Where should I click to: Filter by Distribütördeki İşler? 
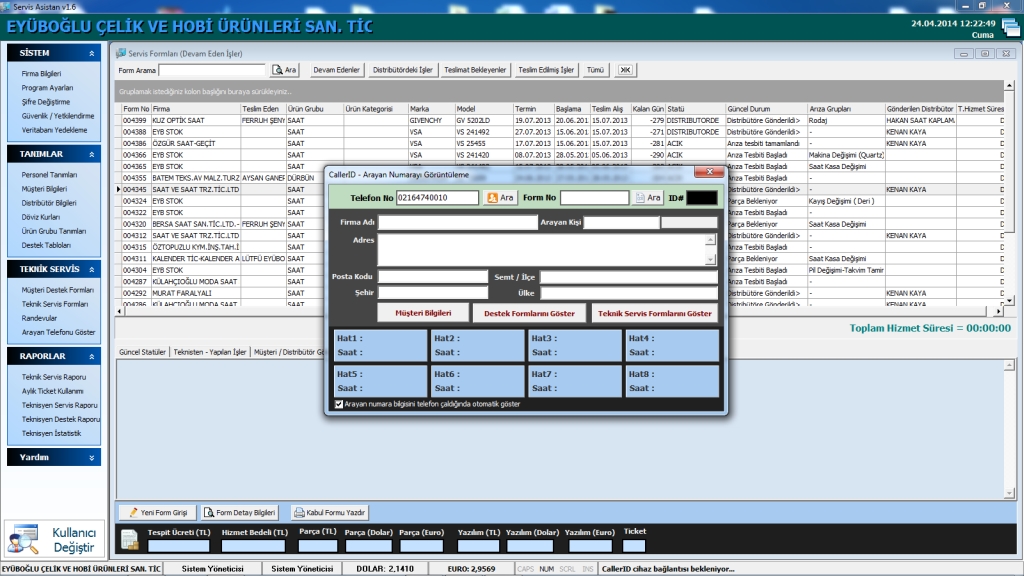pyautogui.click(x=402, y=70)
